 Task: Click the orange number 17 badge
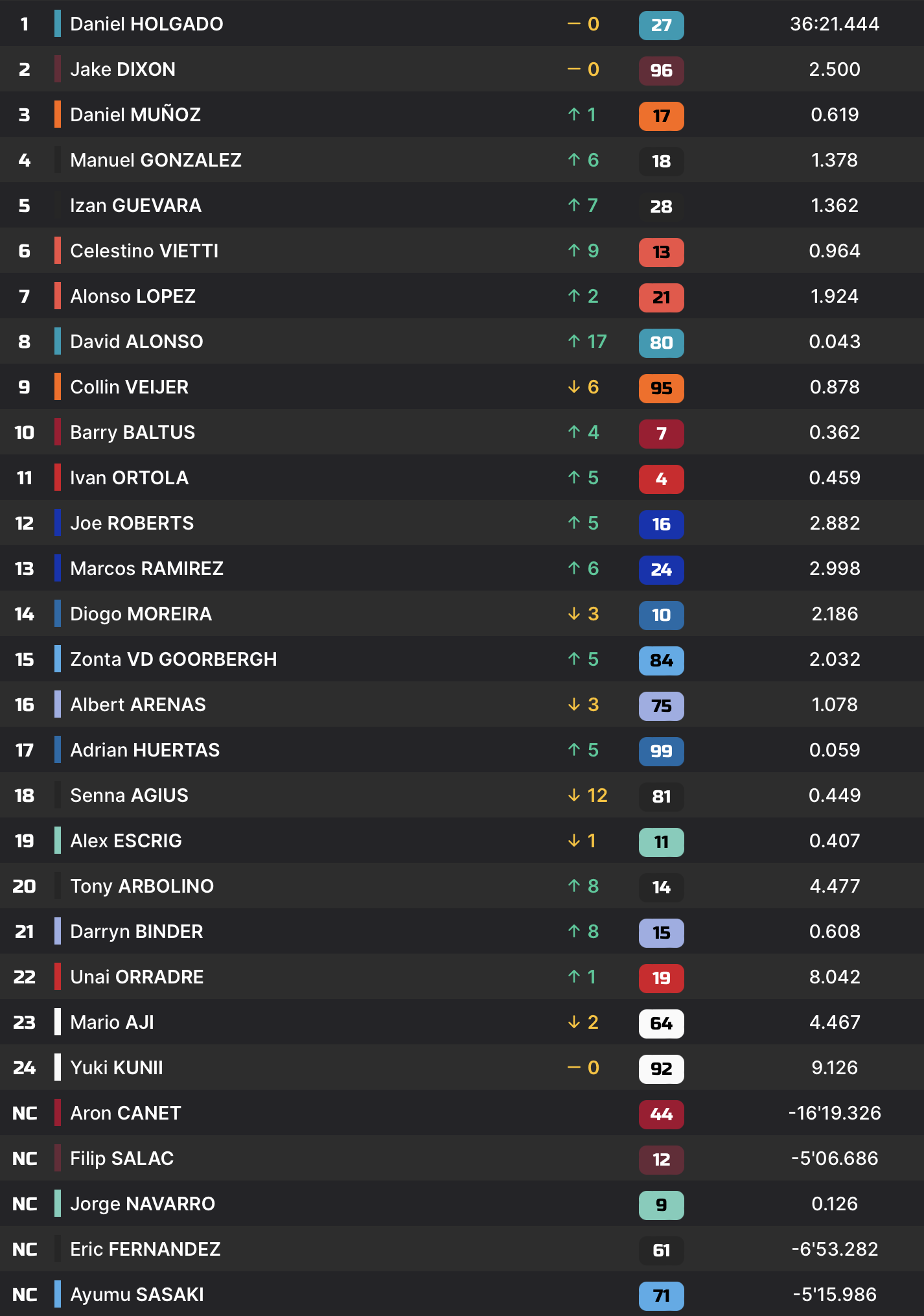point(661,116)
